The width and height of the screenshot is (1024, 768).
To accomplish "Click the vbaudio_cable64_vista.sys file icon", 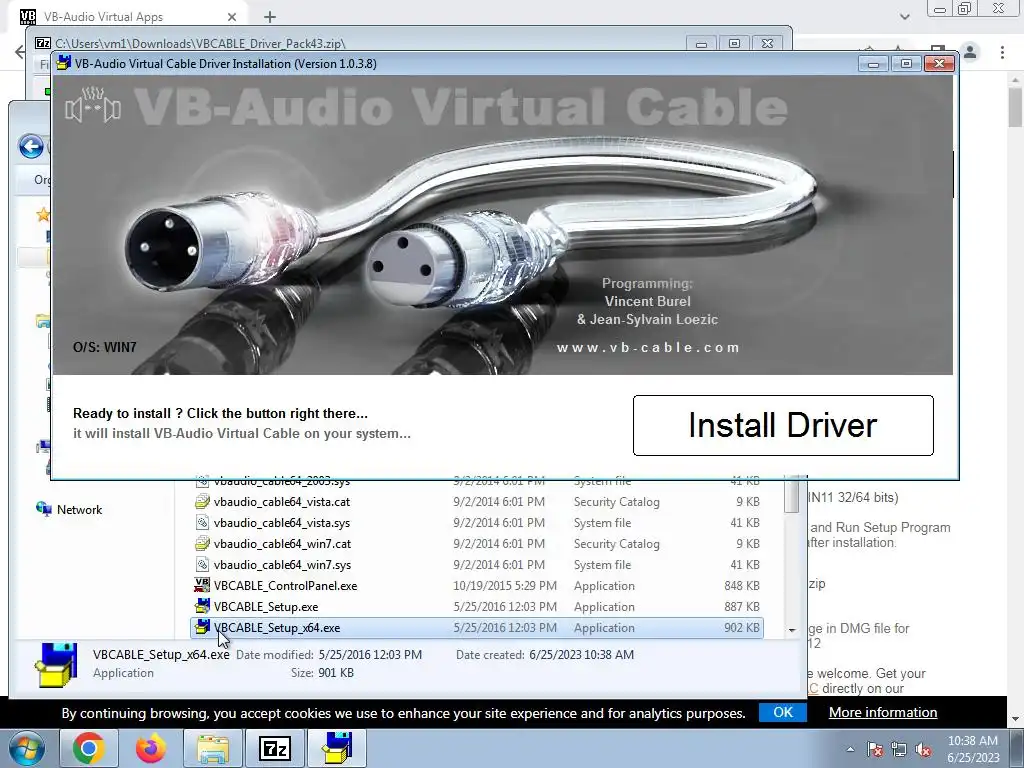I will coord(202,522).
